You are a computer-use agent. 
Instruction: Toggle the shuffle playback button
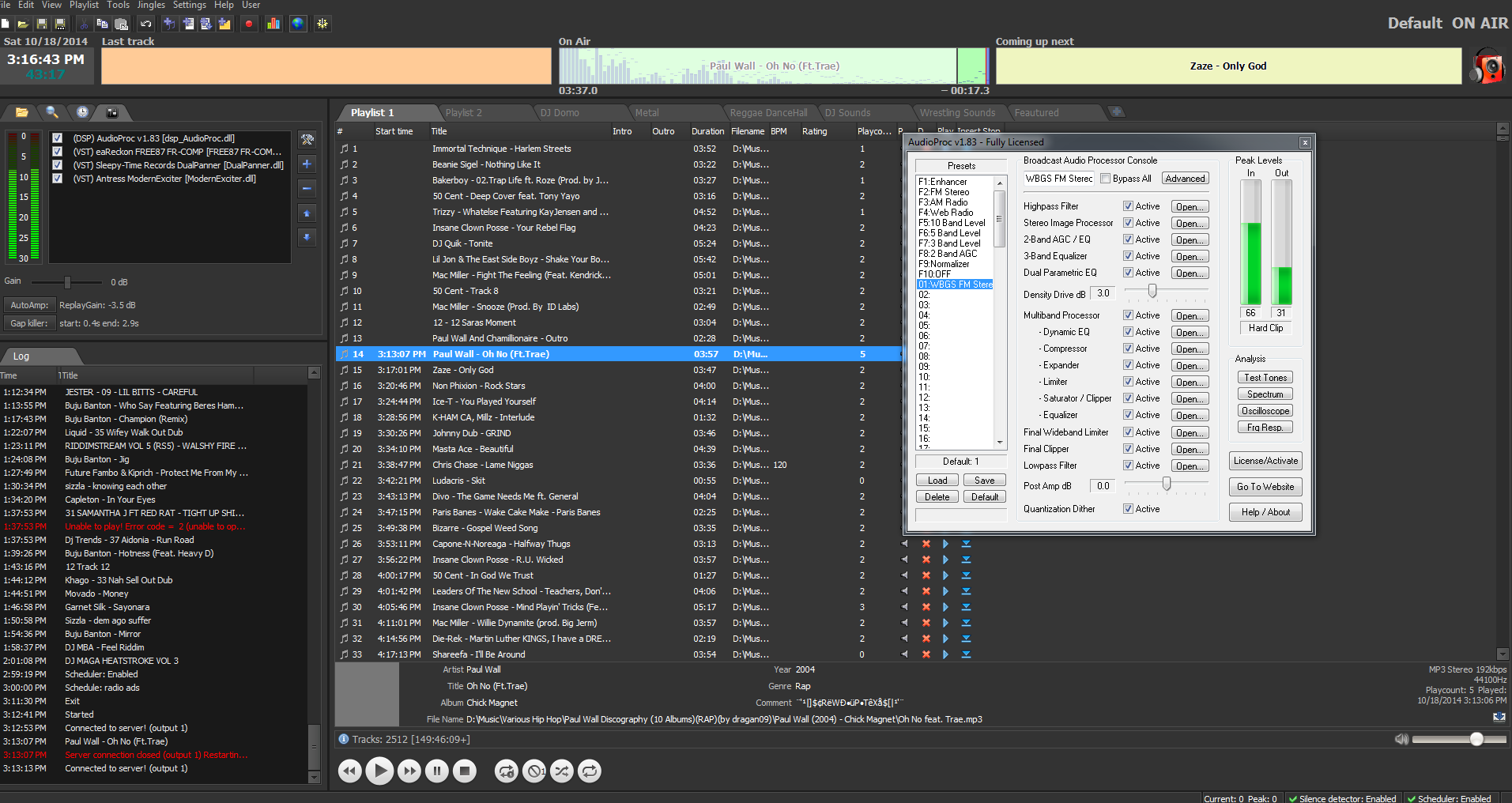562,771
